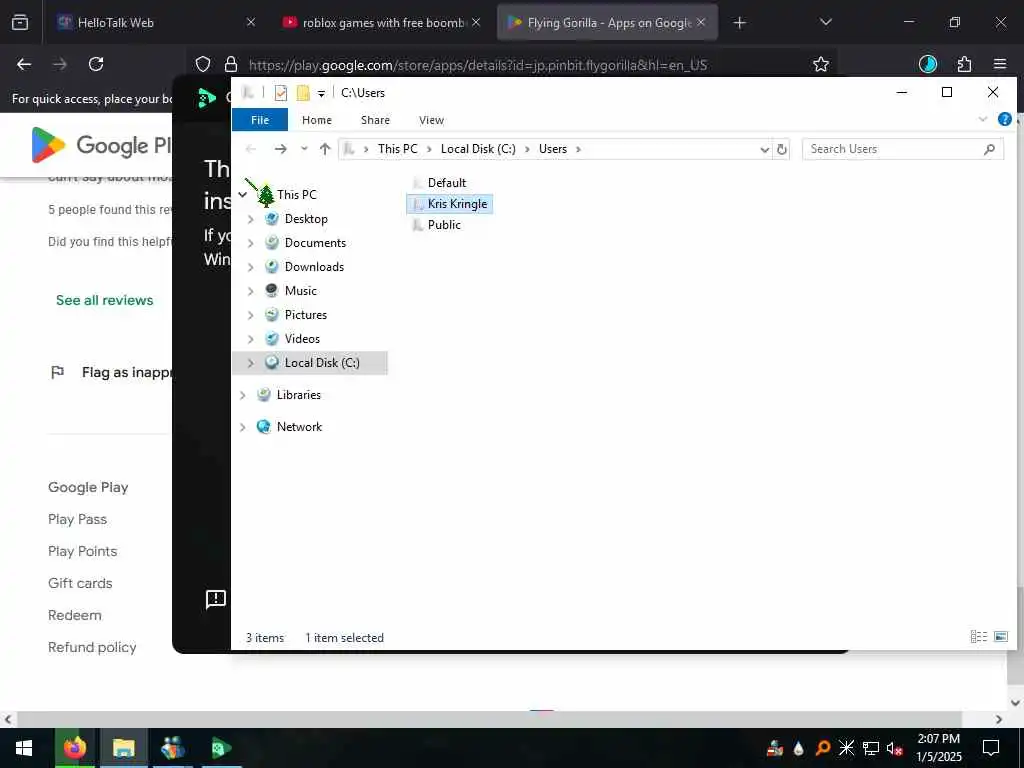1024x768 pixels.
Task: Open the Windows Start menu
Action: point(24,748)
